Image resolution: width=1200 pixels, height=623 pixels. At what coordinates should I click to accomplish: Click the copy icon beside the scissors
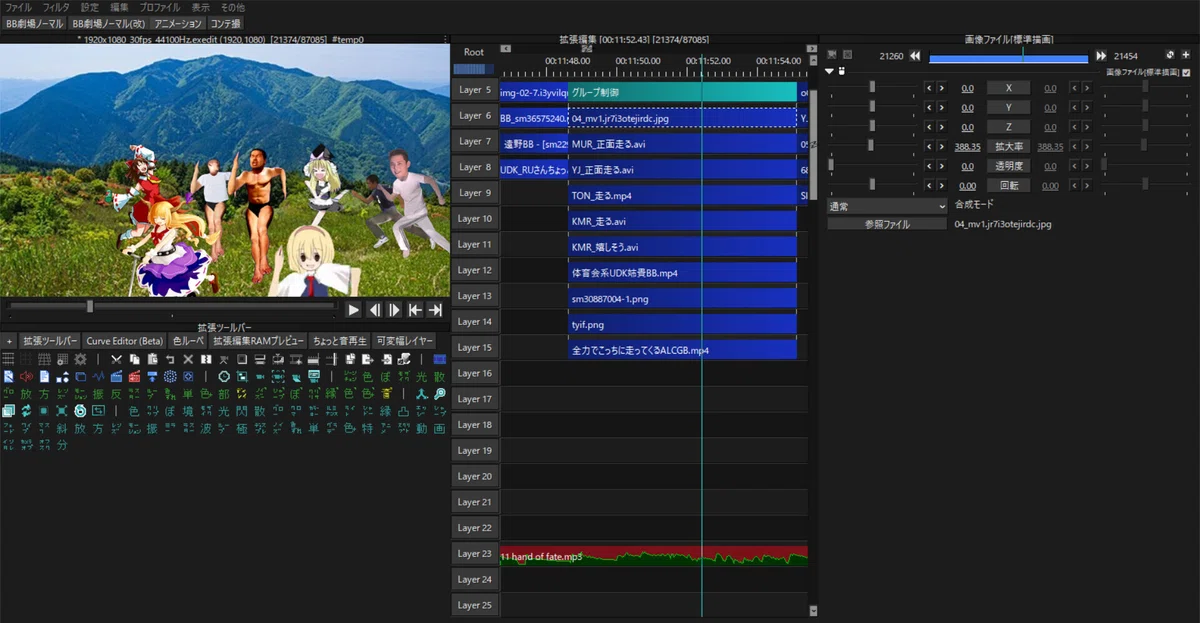click(x=134, y=358)
